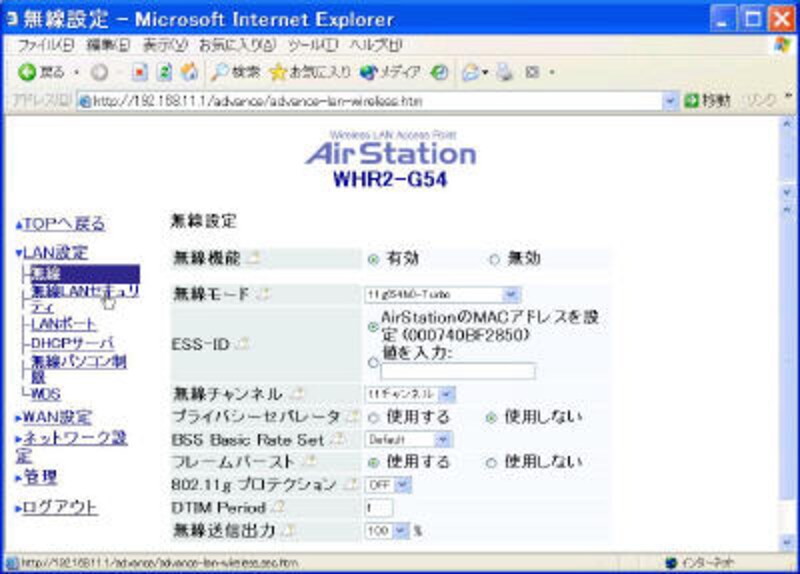Open the 無線チャンネル dropdown
The width and height of the screenshot is (800, 574).
pos(410,394)
